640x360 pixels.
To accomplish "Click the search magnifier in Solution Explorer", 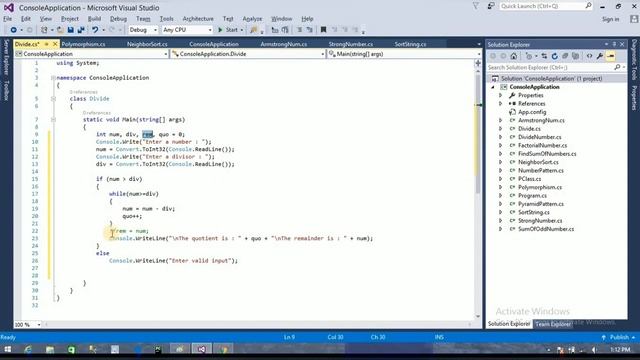I will [x=617, y=67].
